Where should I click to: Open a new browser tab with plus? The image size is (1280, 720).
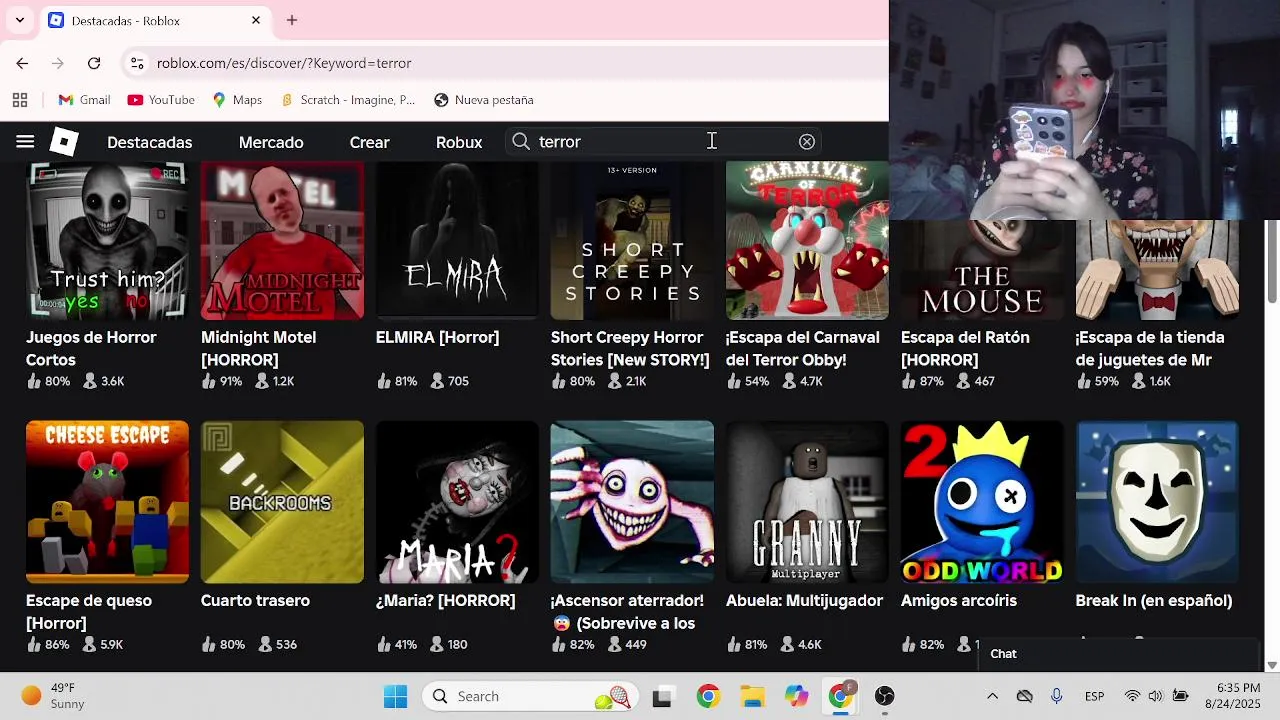(x=292, y=20)
